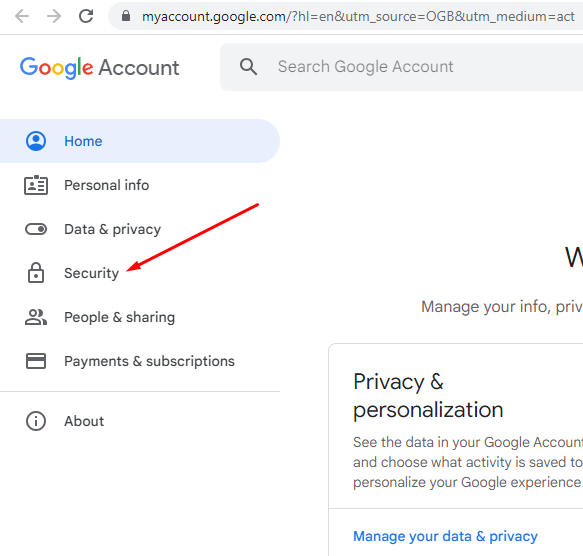Viewport: 583px width, 556px height.
Task: Click the Payments credit card icon
Action: coord(36,361)
